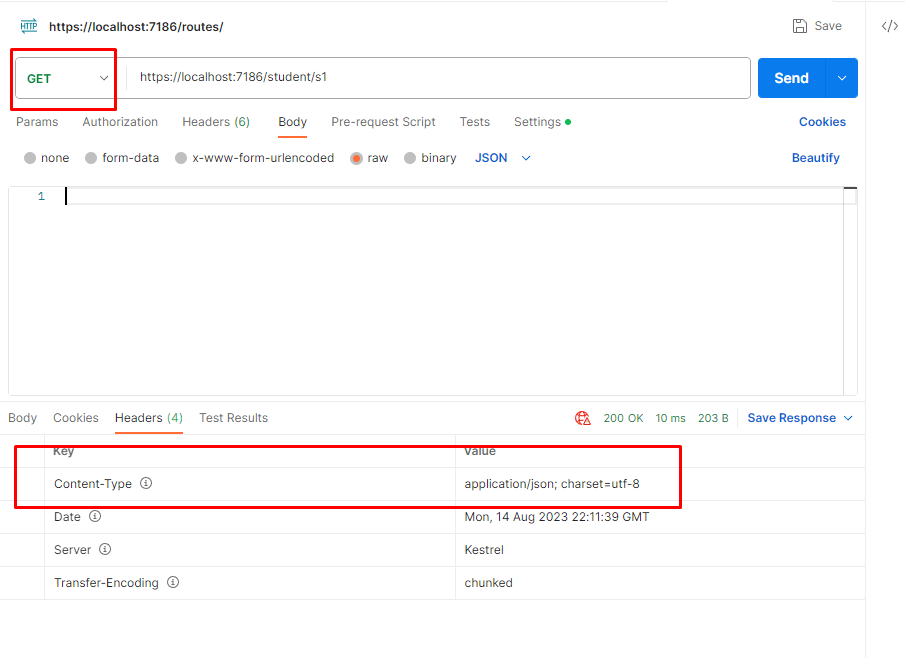
Task: Click the network warning globe icon
Action: pyautogui.click(x=582, y=418)
